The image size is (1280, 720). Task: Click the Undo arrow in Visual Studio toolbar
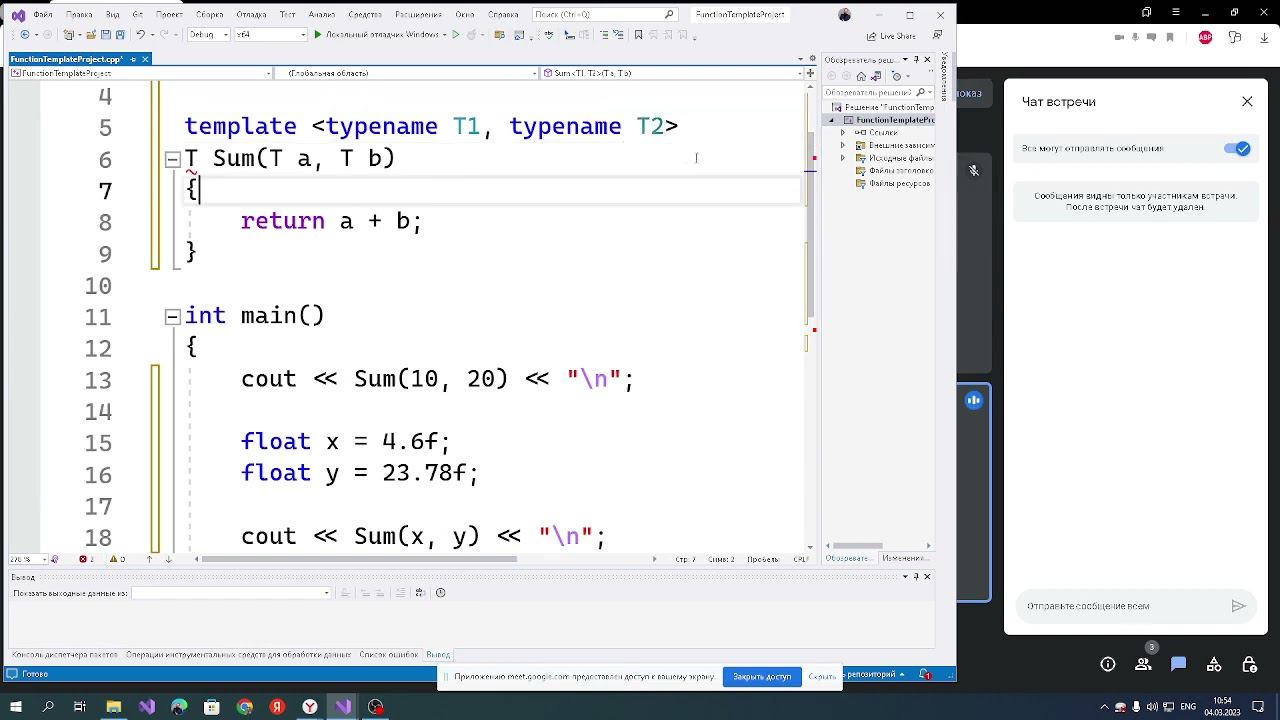coord(140,34)
